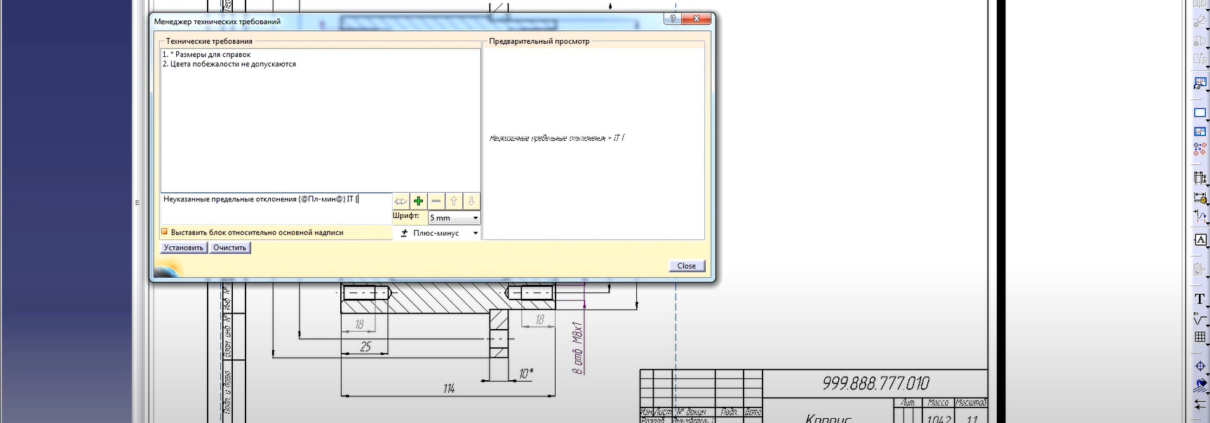This screenshot has height=423, width=1210.
Task: Open the "Шрифт" 5 mm font size dropdown
Action: pyautogui.click(x=455, y=217)
